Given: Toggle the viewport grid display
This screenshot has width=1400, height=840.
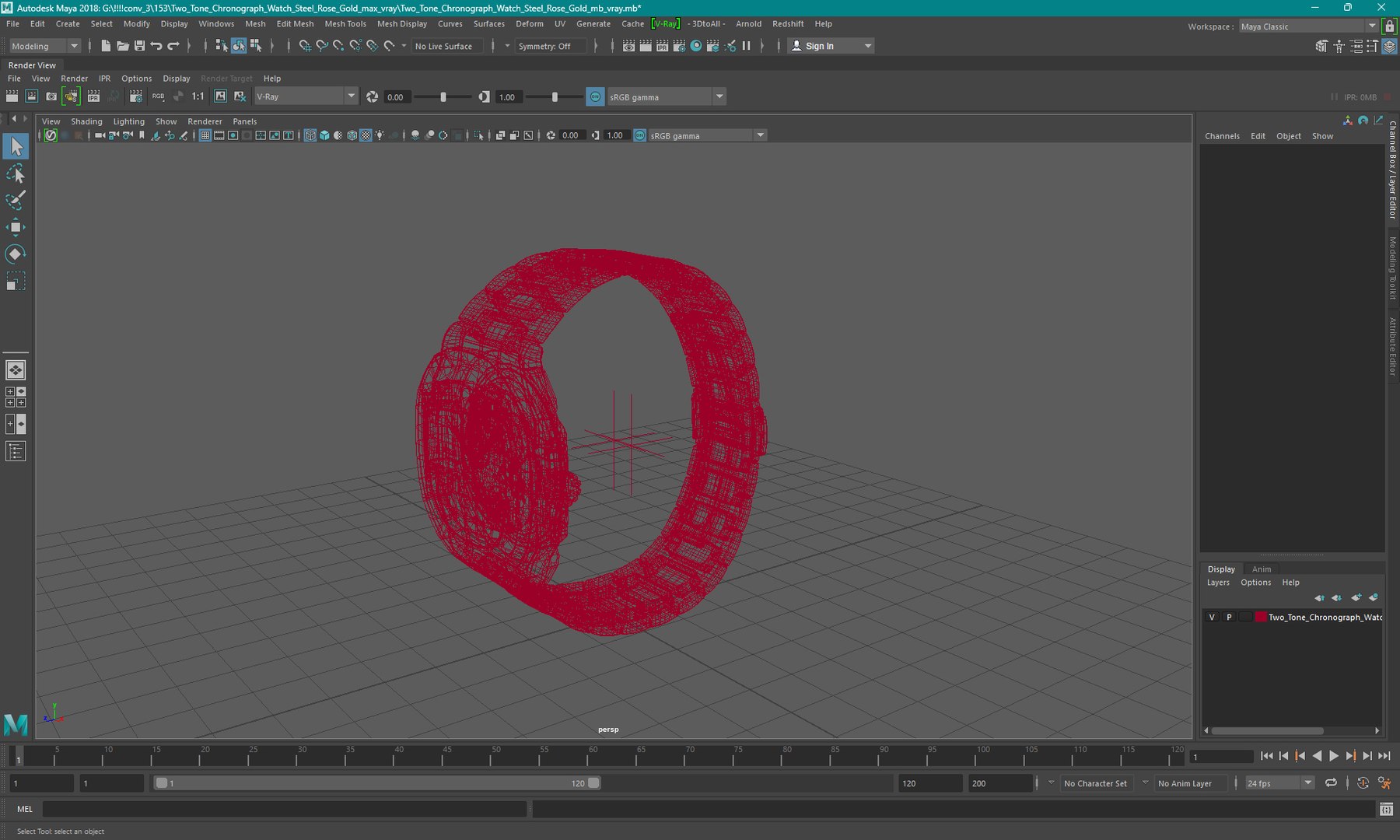Looking at the screenshot, I should point(205,135).
